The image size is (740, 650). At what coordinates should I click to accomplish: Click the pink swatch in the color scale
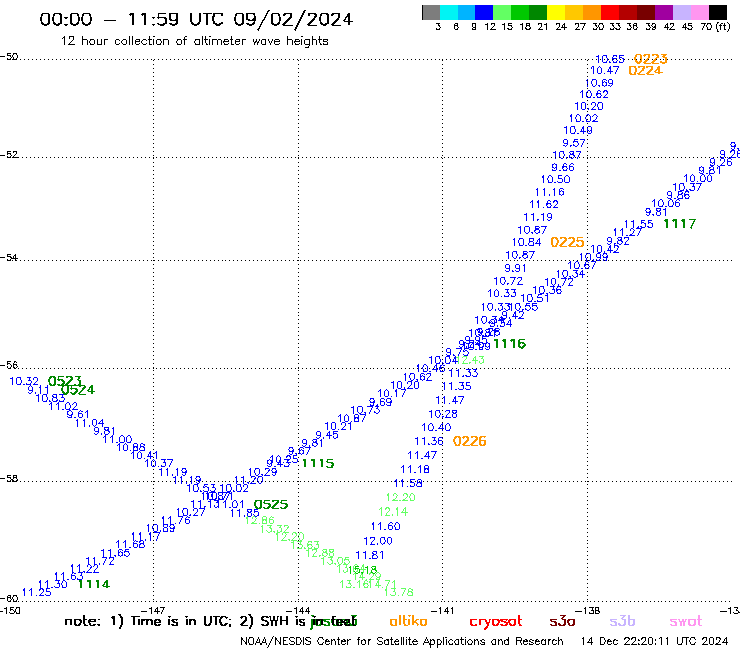coord(700,12)
